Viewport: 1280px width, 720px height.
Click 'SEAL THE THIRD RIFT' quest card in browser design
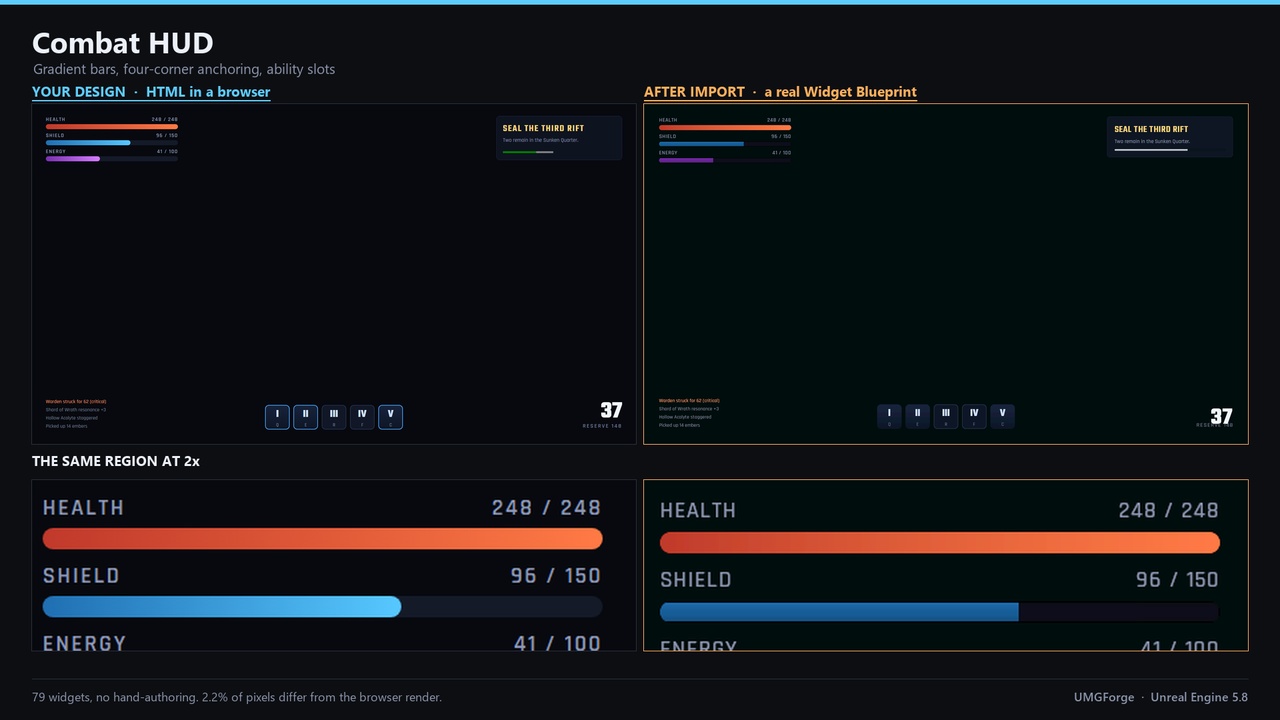[559, 138]
